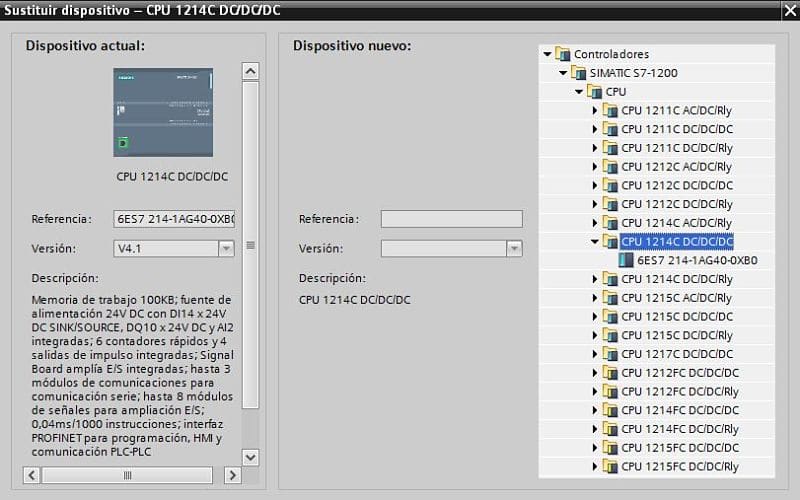Screen dimensions: 800x500
Task: Click folder icon of CPU 1212FC DC/DC/Rly
Action: (610, 391)
